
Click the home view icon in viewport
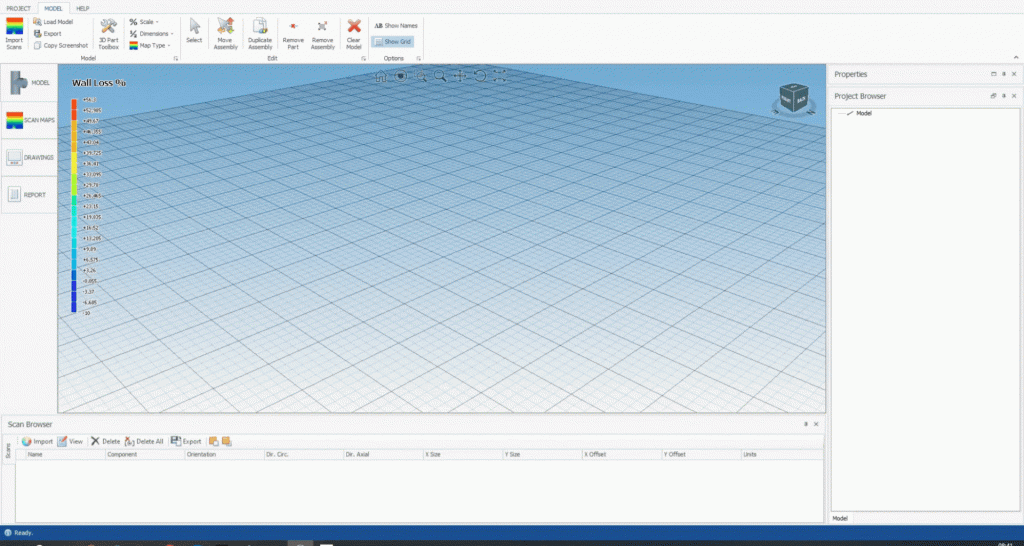tap(381, 76)
